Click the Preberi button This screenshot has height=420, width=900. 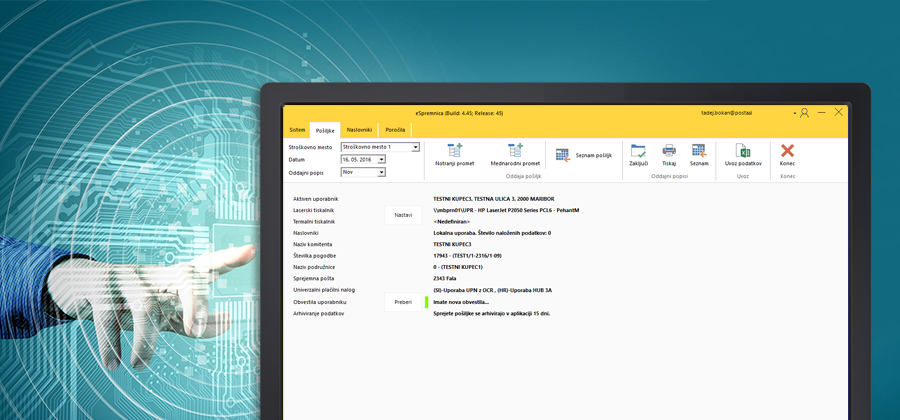[403, 302]
